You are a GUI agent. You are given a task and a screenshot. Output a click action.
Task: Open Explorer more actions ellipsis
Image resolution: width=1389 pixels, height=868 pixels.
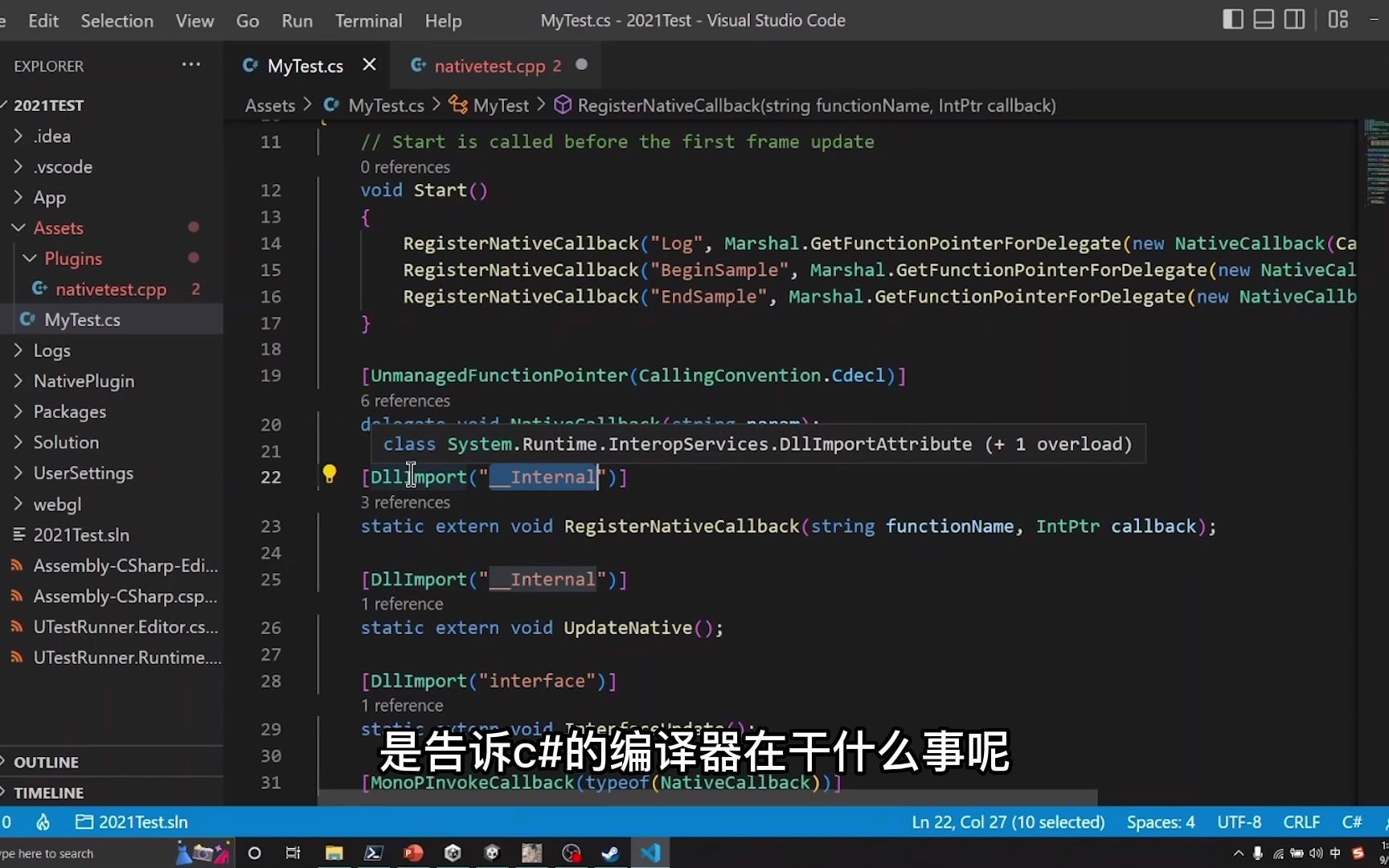(191, 65)
